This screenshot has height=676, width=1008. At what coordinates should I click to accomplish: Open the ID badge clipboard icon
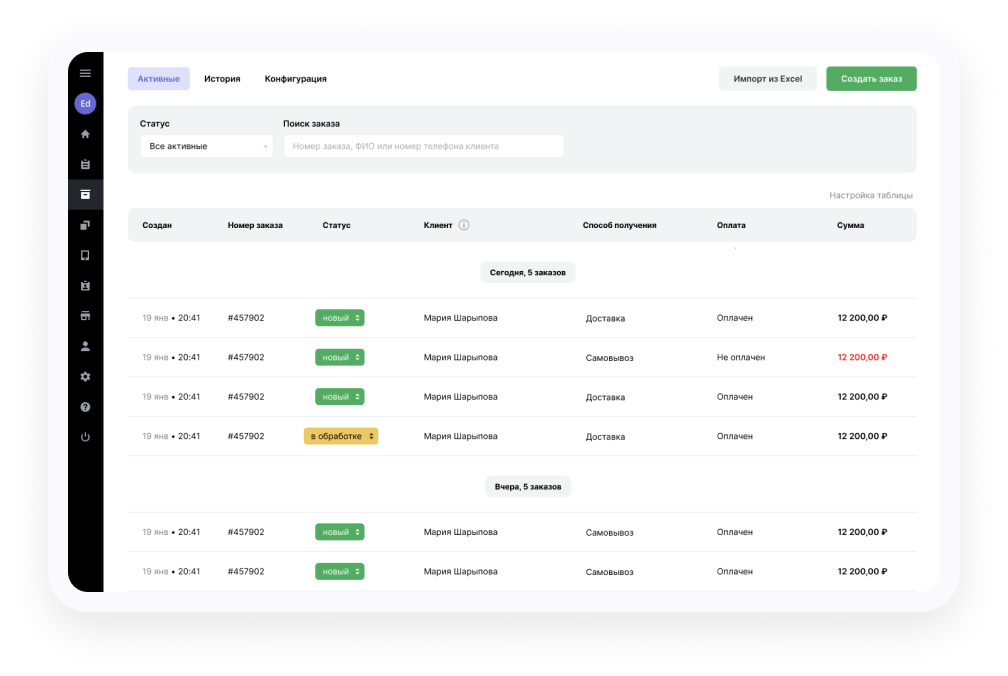(85, 285)
